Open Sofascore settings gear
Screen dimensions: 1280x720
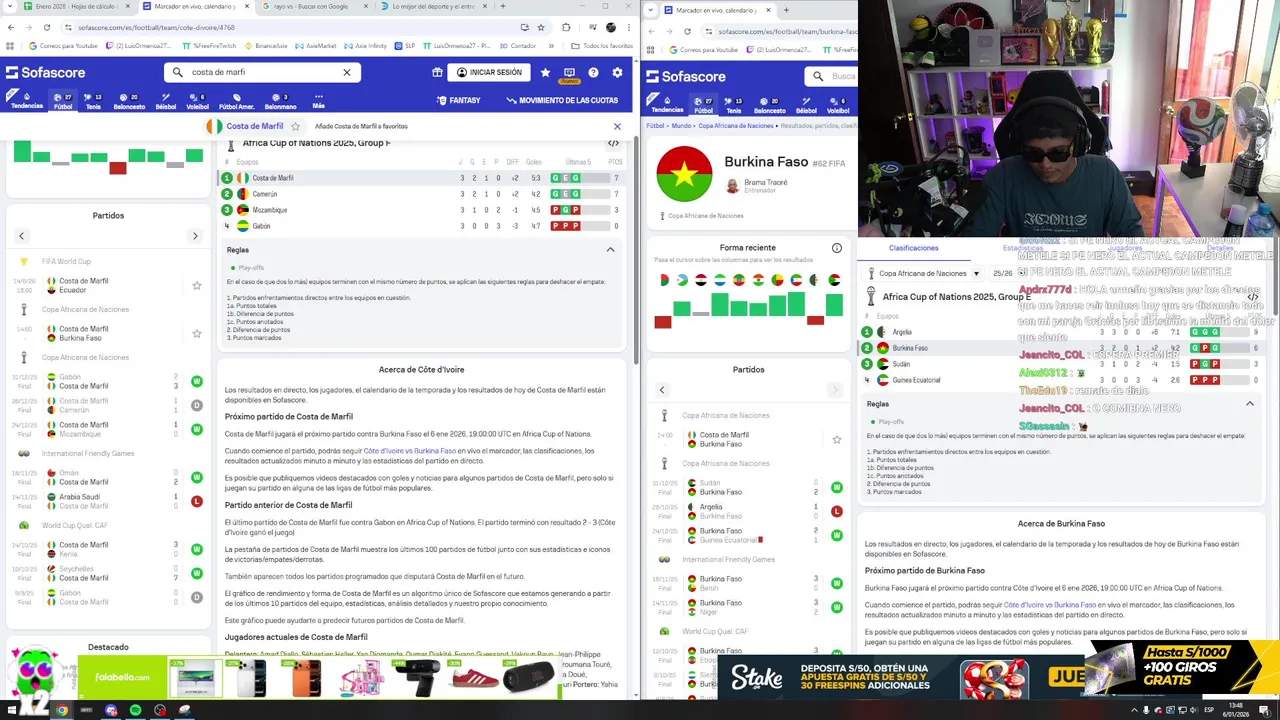617,72
